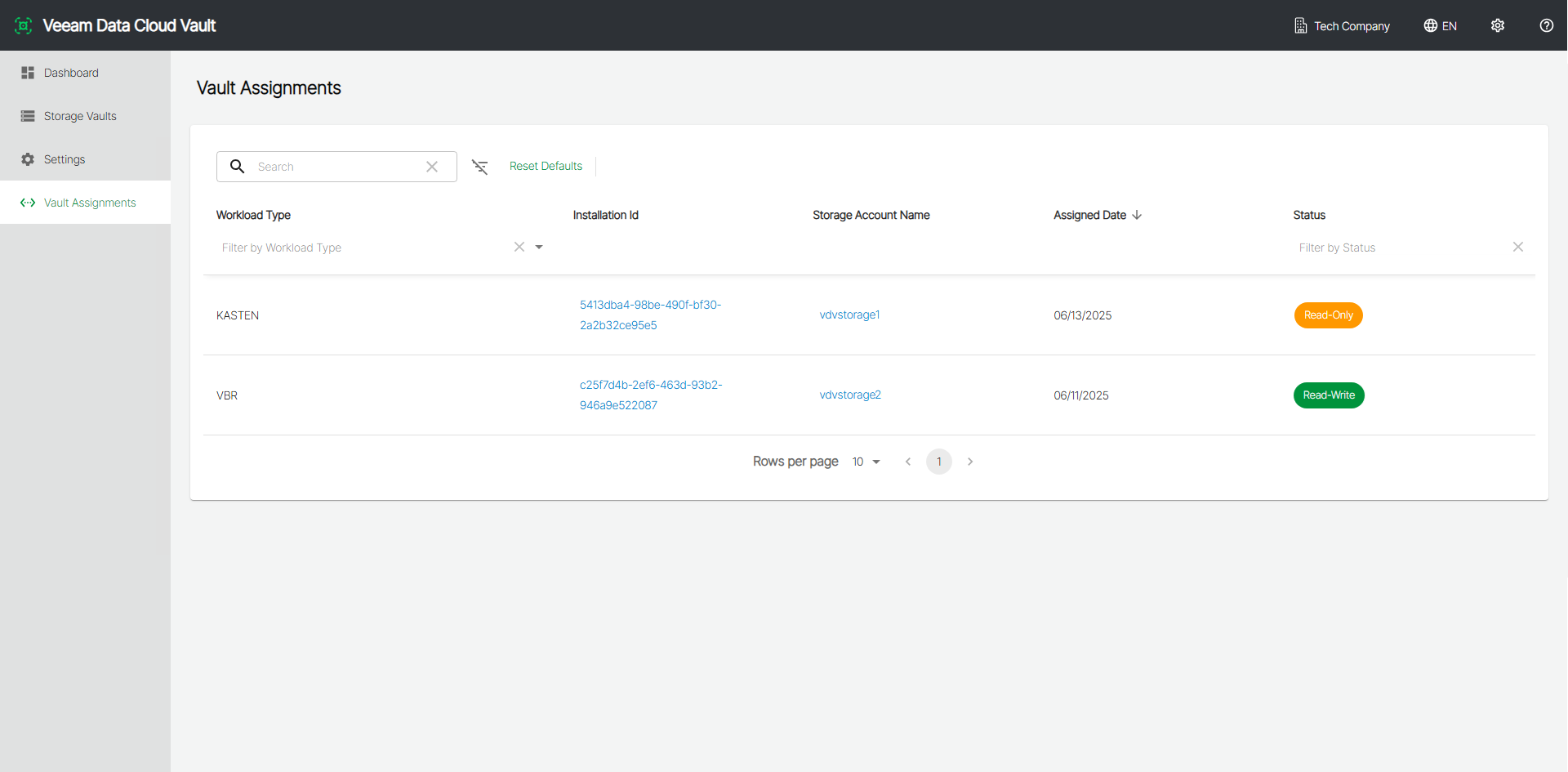
Task: Select Vault Assignments in the sidebar
Action: (85, 203)
